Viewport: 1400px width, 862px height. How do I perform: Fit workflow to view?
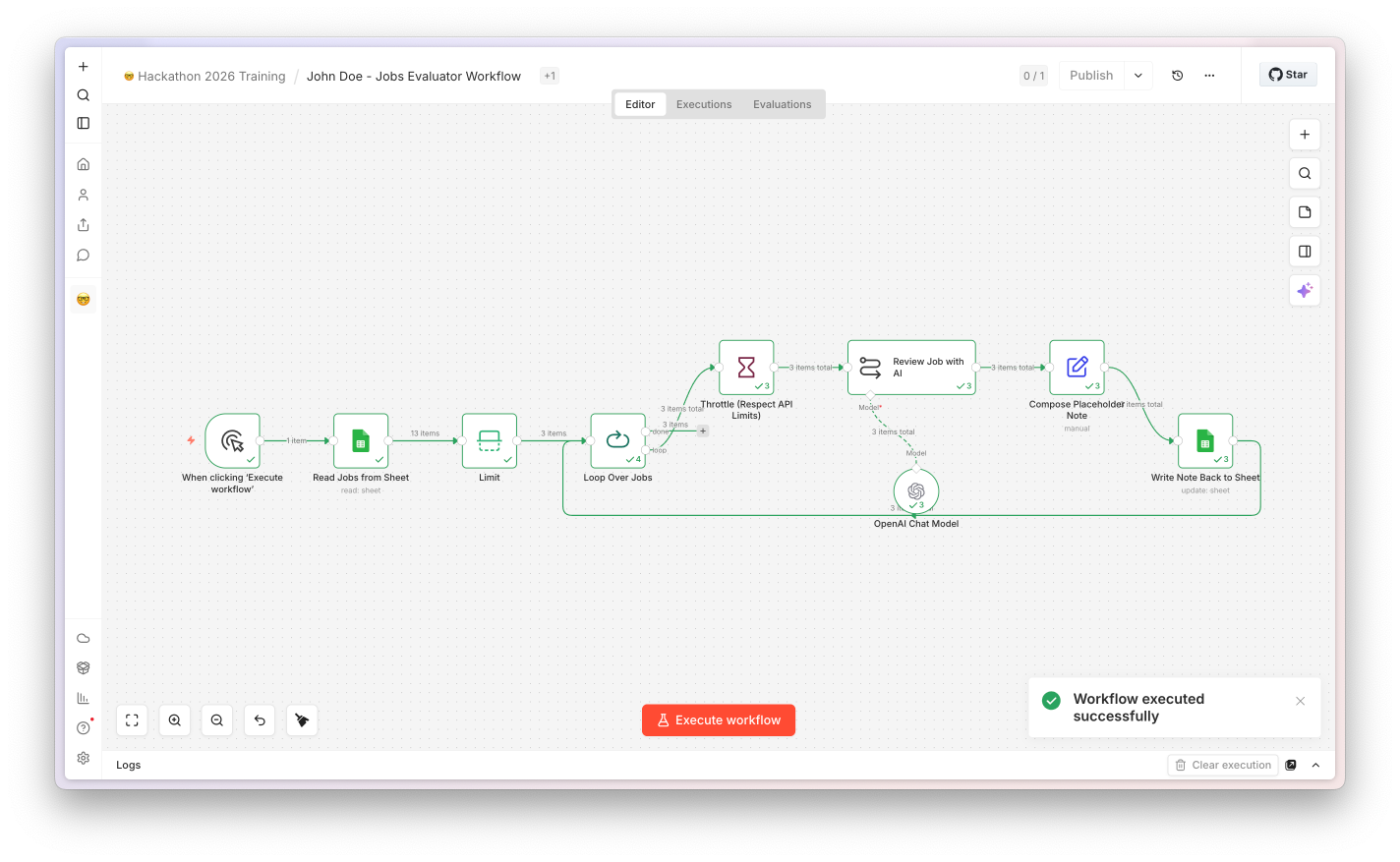(x=132, y=720)
